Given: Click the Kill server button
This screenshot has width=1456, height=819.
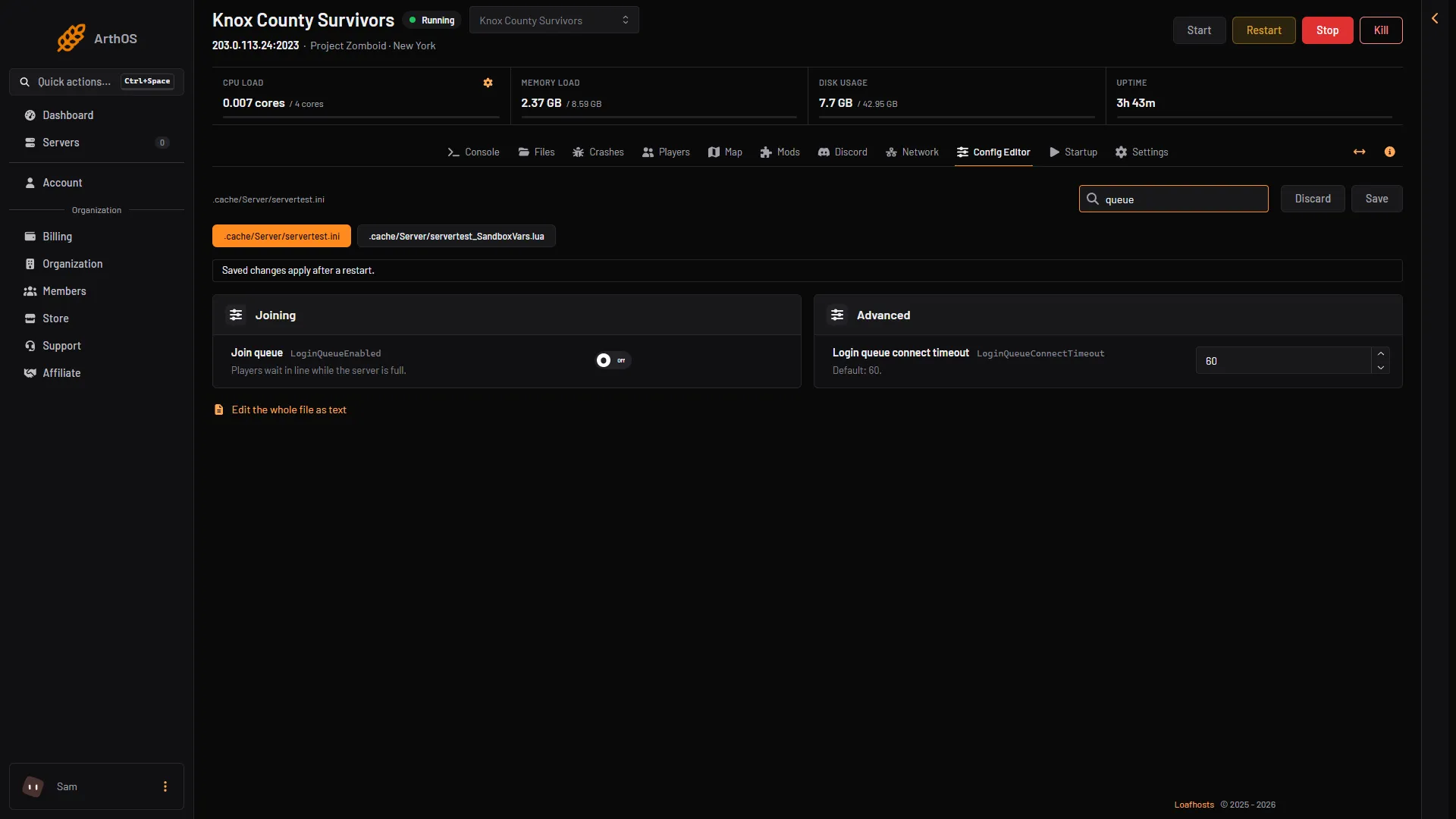Looking at the screenshot, I should [1381, 30].
